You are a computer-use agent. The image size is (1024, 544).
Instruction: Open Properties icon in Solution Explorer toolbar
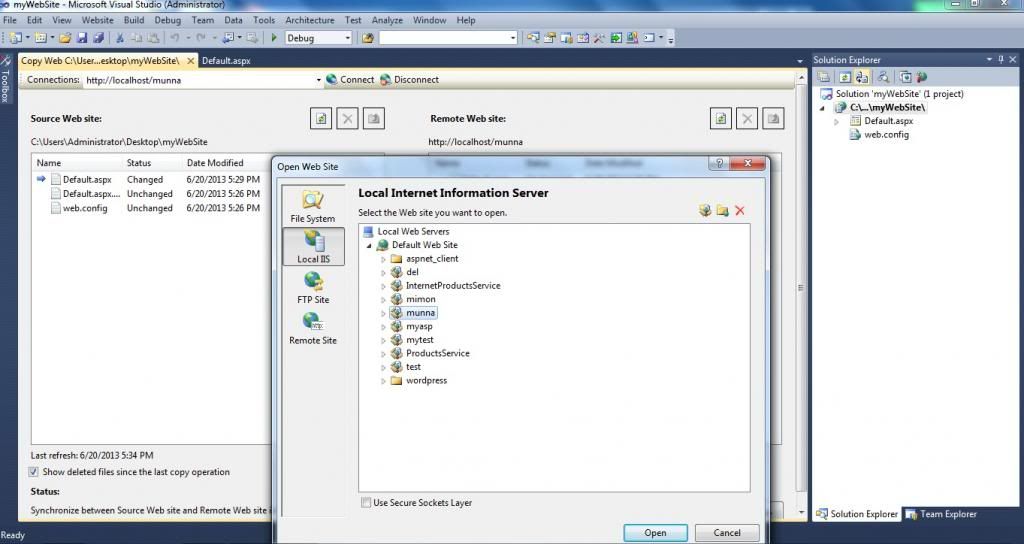point(824,77)
